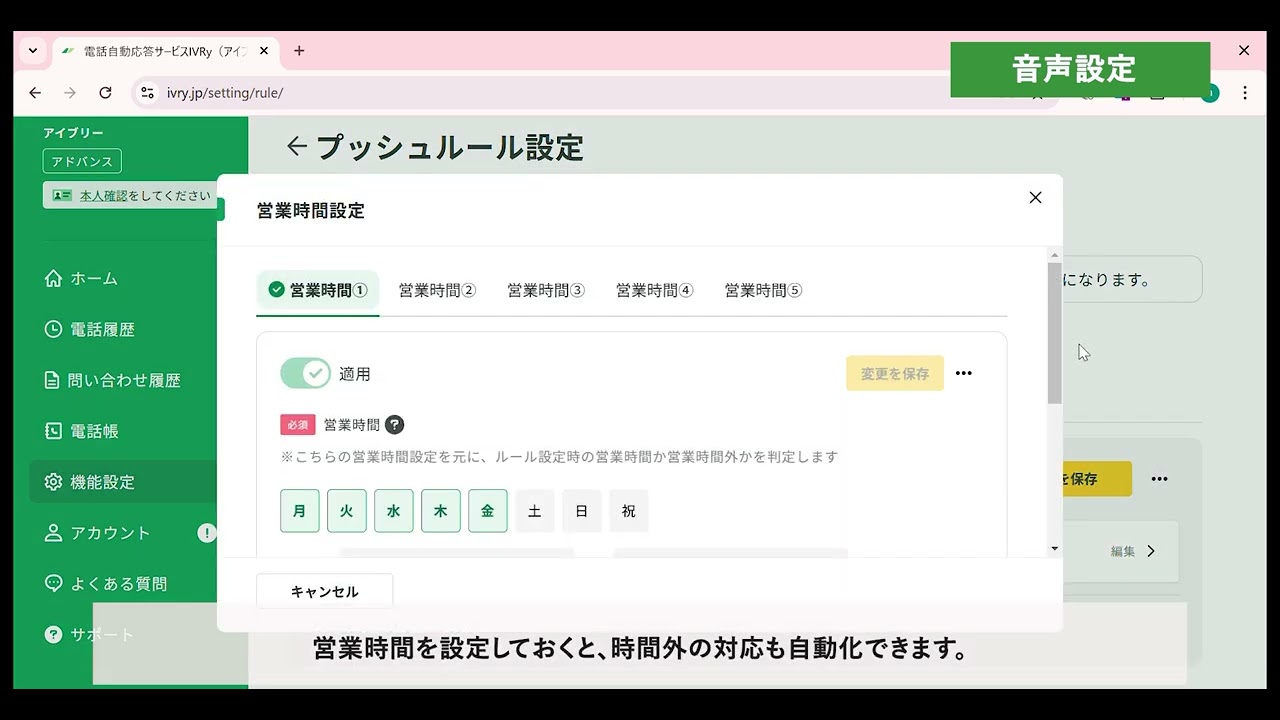Open the dialog's three-dot more options
1280x720 pixels.
964,374
